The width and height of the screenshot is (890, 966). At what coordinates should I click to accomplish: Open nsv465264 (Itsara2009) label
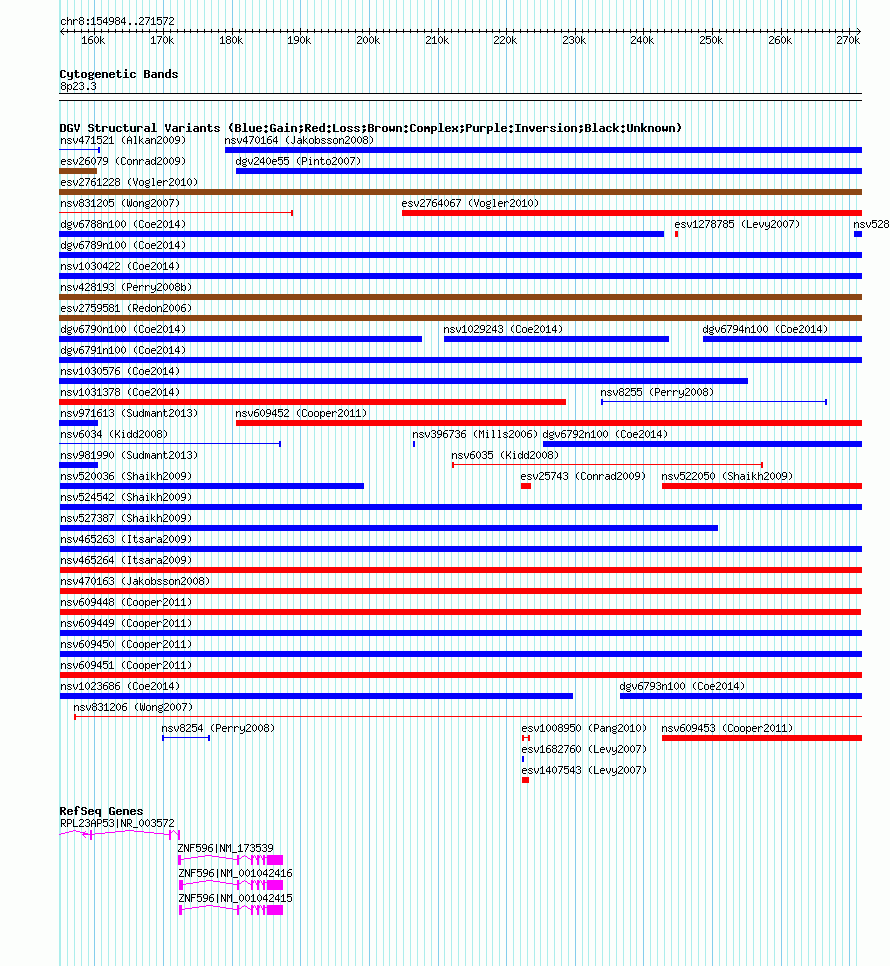tap(126, 559)
